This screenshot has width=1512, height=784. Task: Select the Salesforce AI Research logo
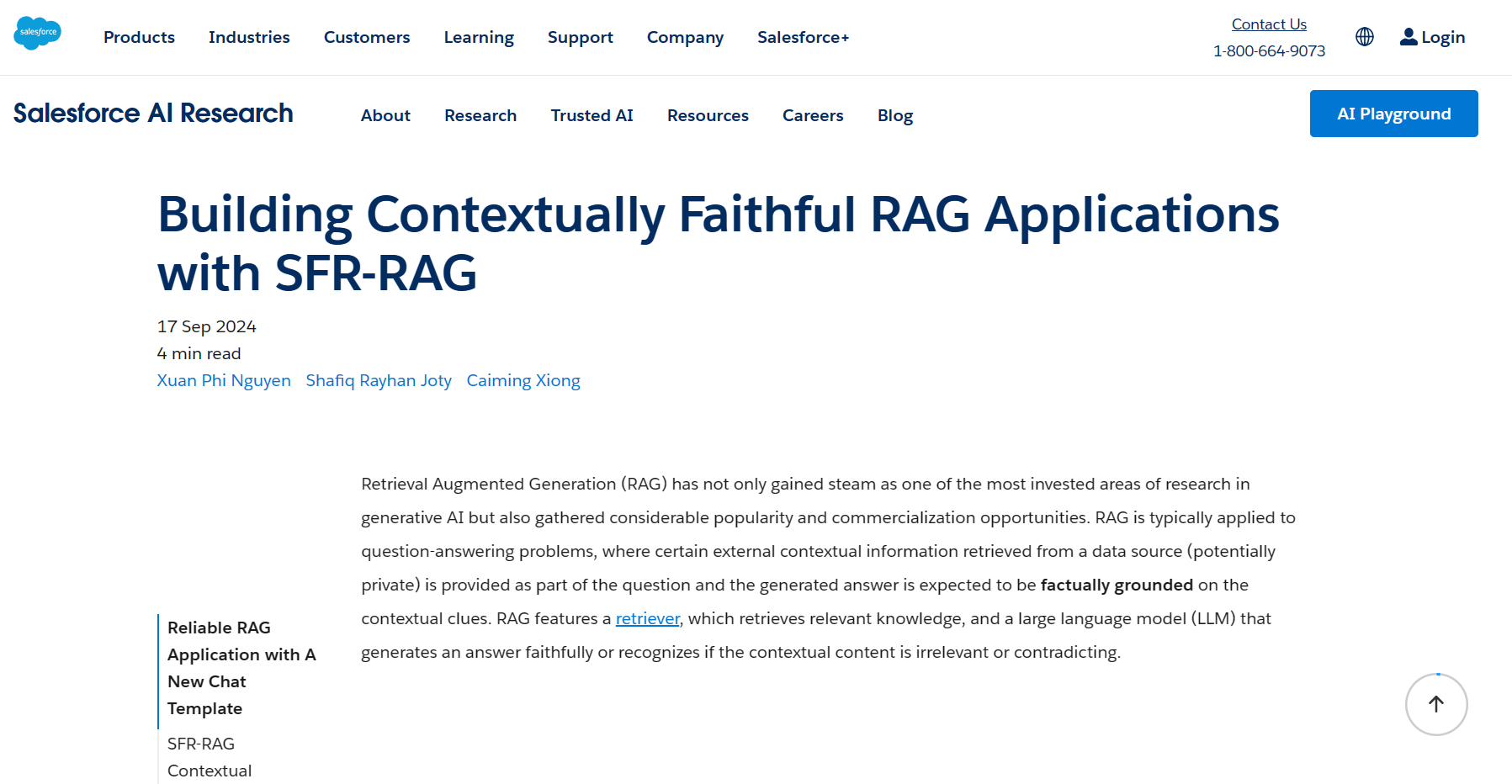pos(152,113)
